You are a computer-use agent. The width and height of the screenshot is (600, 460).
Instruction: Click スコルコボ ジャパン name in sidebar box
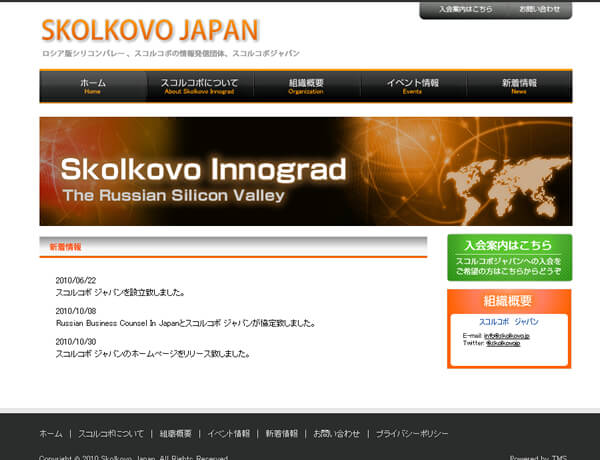[x=509, y=322]
